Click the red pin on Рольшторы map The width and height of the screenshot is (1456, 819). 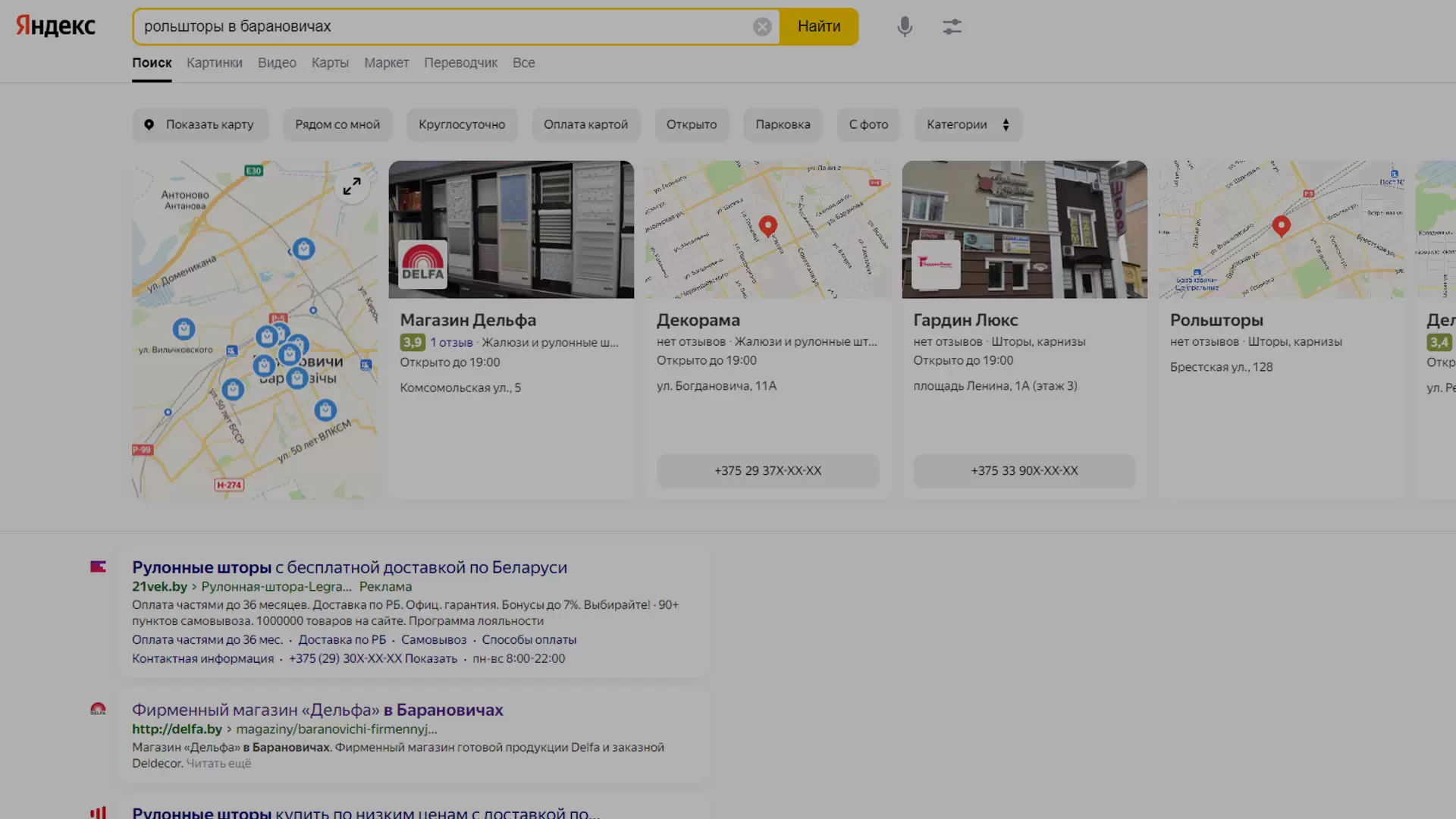coord(1281,226)
